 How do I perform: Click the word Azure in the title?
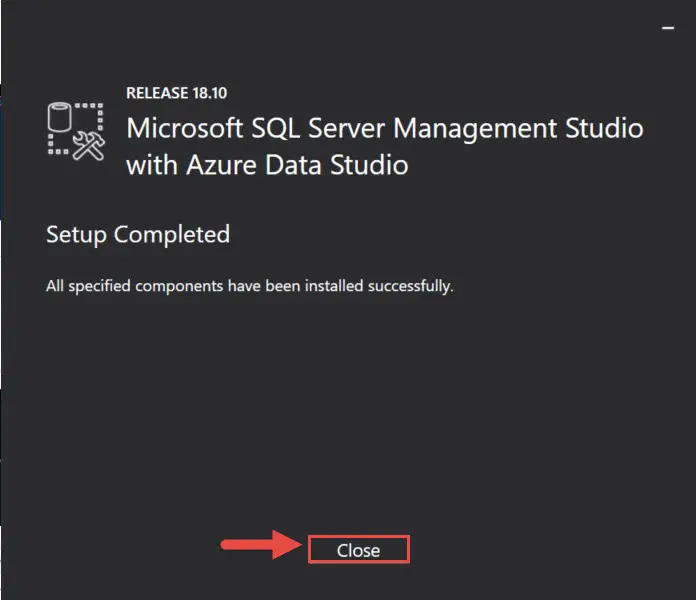click(222, 165)
